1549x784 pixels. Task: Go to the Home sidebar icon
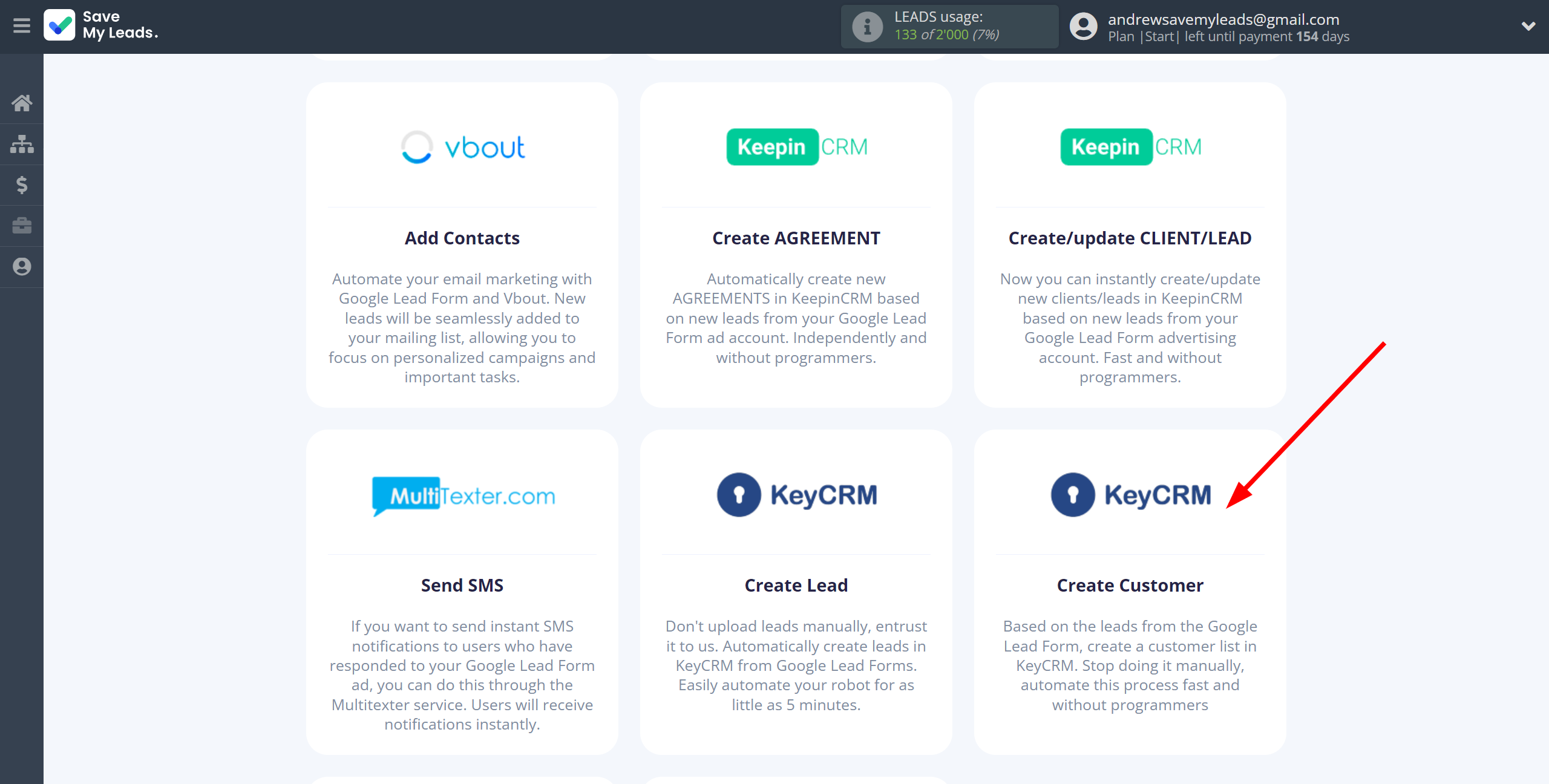tap(22, 103)
